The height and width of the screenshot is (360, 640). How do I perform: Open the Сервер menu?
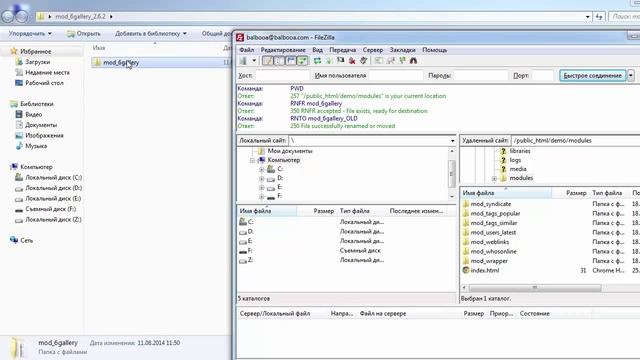(x=373, y=50)
